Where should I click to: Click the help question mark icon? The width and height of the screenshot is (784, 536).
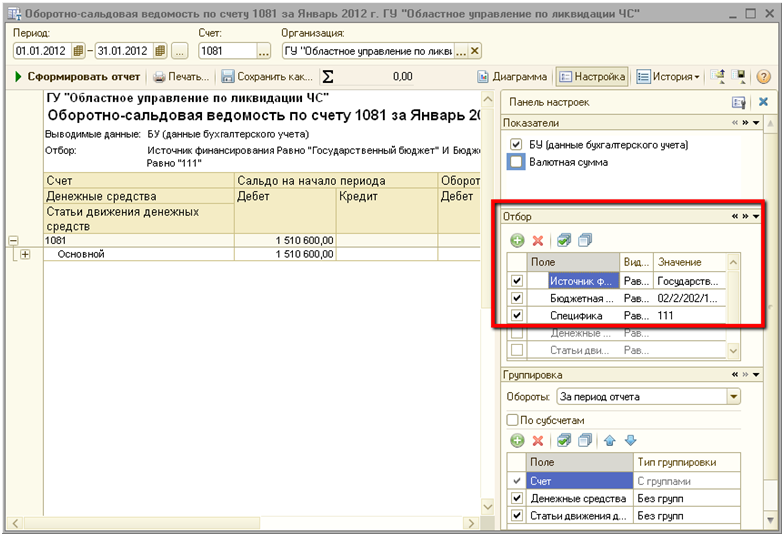pyautogui.click(x=764, y=77)
